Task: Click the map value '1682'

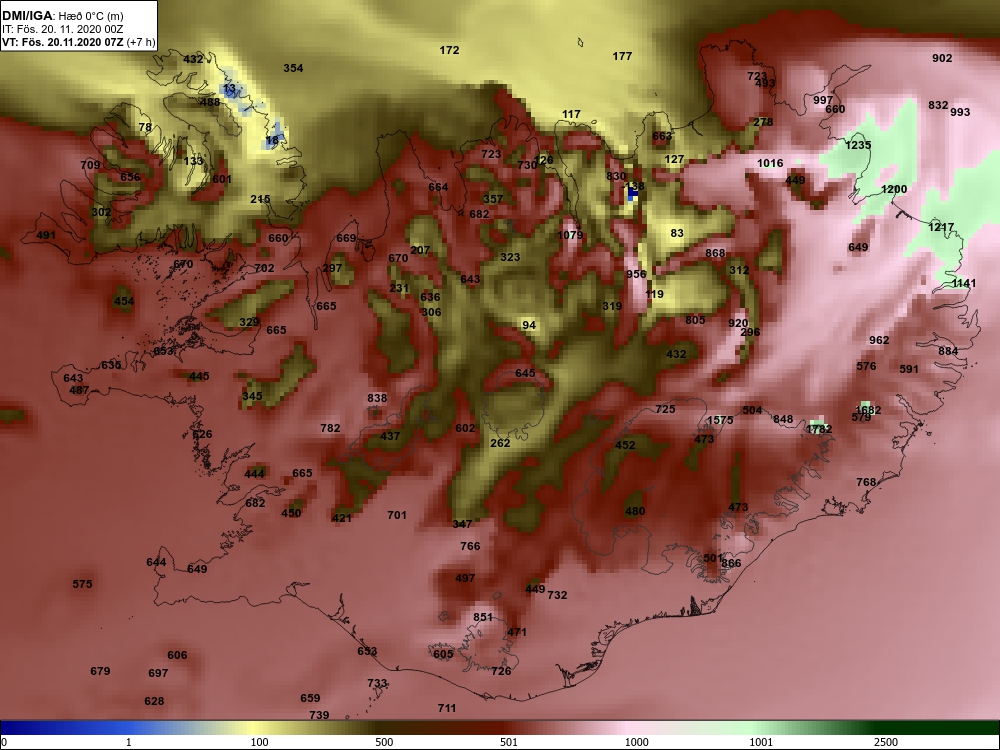Action: [x=868, y=410]
